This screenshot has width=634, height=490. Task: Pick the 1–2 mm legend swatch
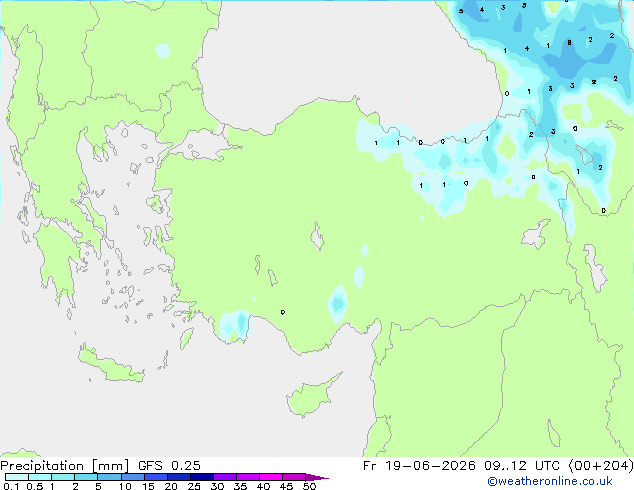pyautogui.click(x=63, y=477)
